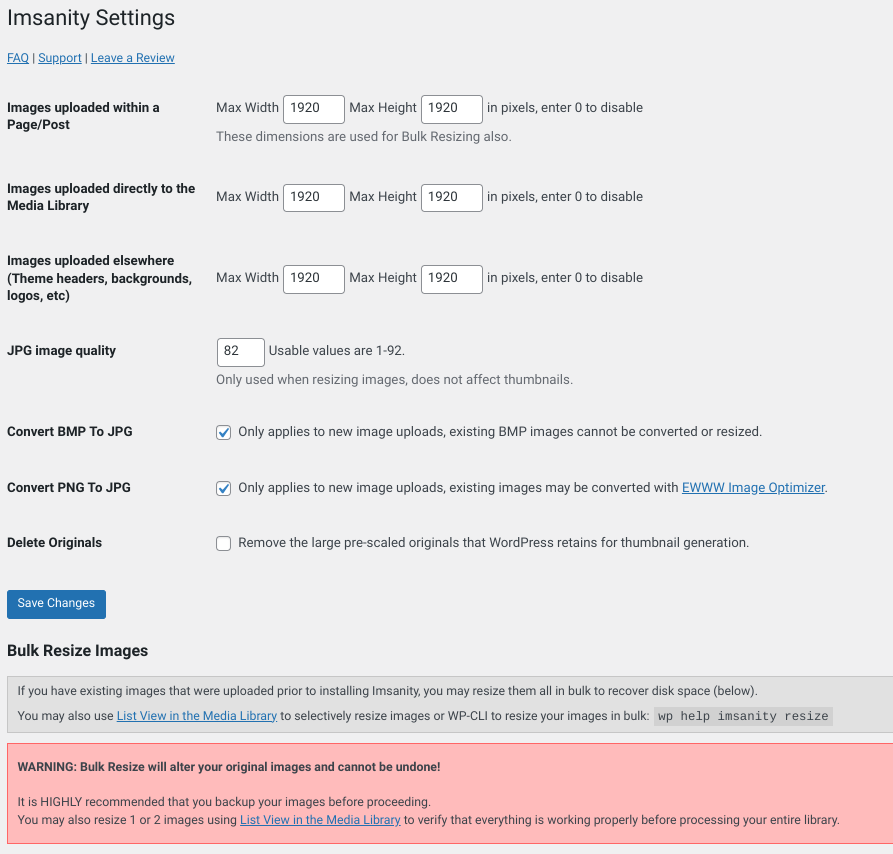Screen dimensions: 893x854
Task: Disable the Convert BMP To JPG checkbox
Action: [224, 432]
